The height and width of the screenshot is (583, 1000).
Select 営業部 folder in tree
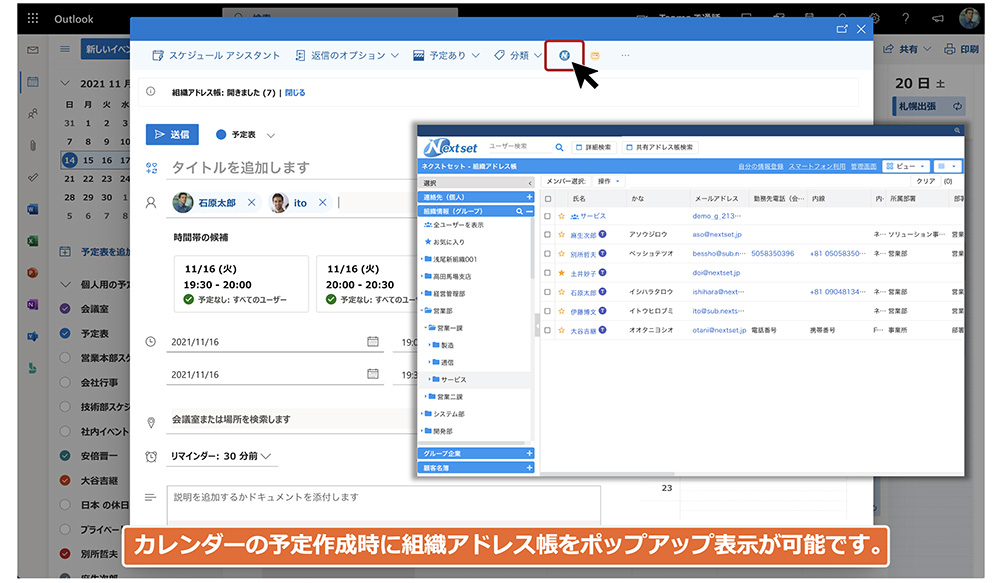pyautogui.click(x=442, y=311)
